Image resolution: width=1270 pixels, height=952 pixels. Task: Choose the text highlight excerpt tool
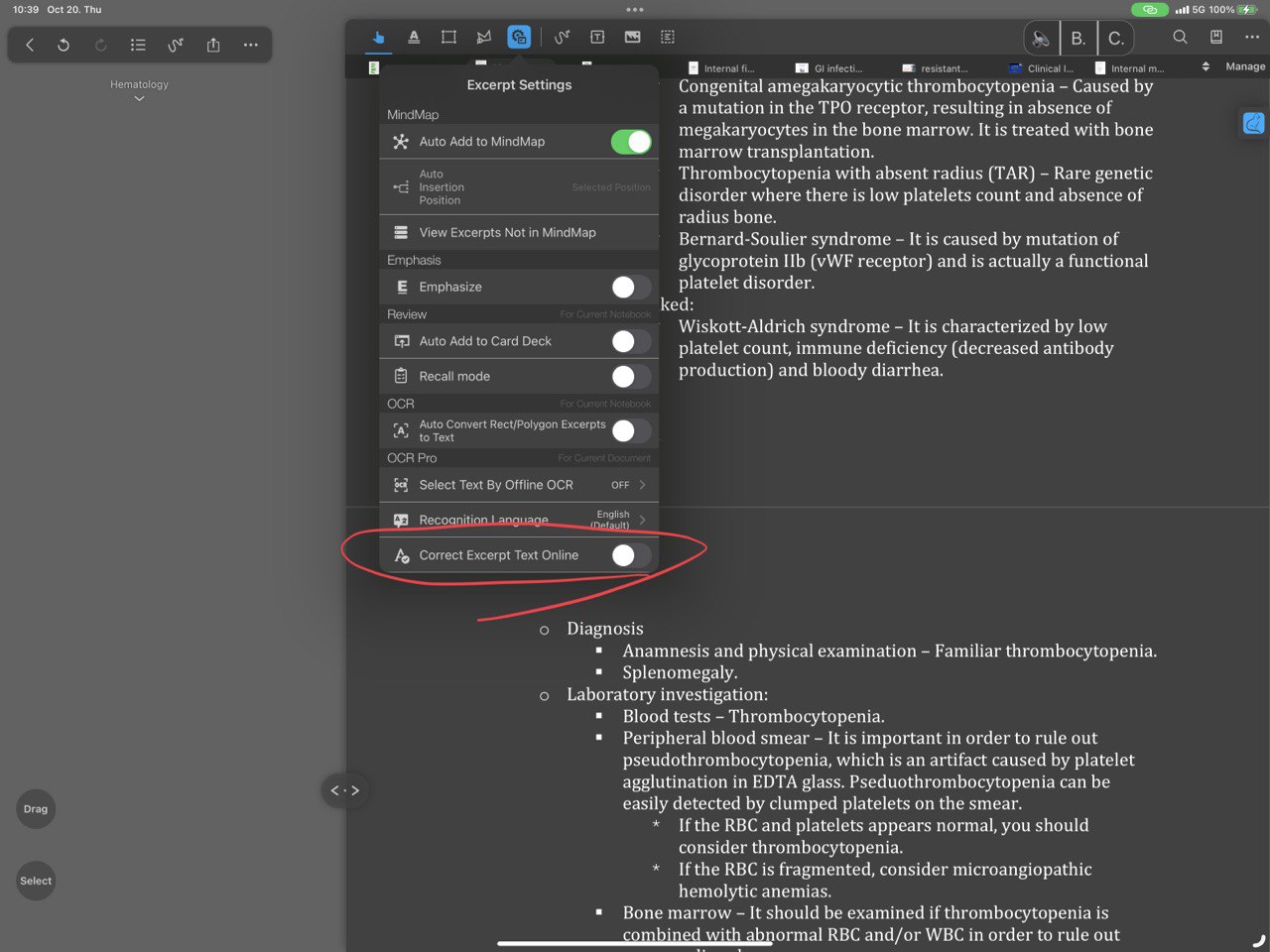pyautogui.click(x=414, y=37)
